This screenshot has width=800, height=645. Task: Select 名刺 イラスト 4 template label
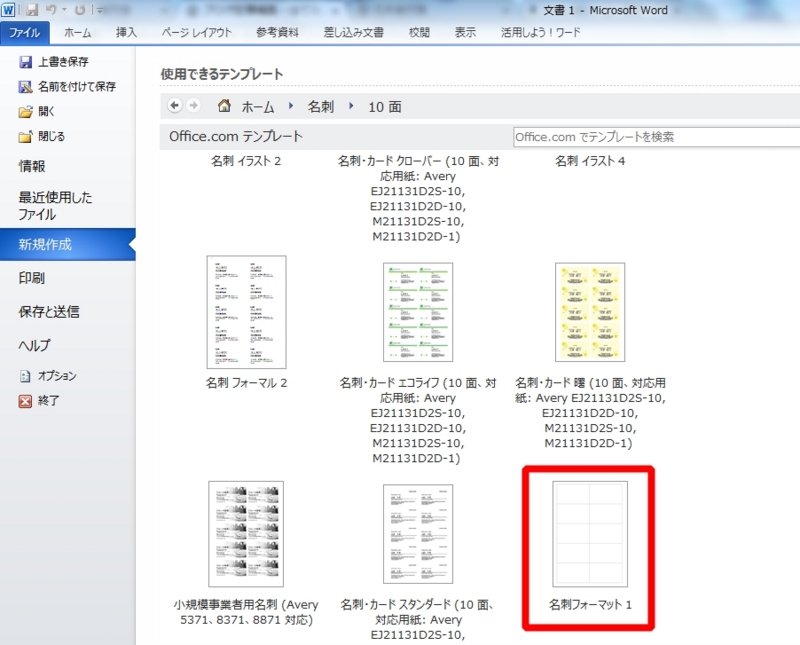pos(590,161)
